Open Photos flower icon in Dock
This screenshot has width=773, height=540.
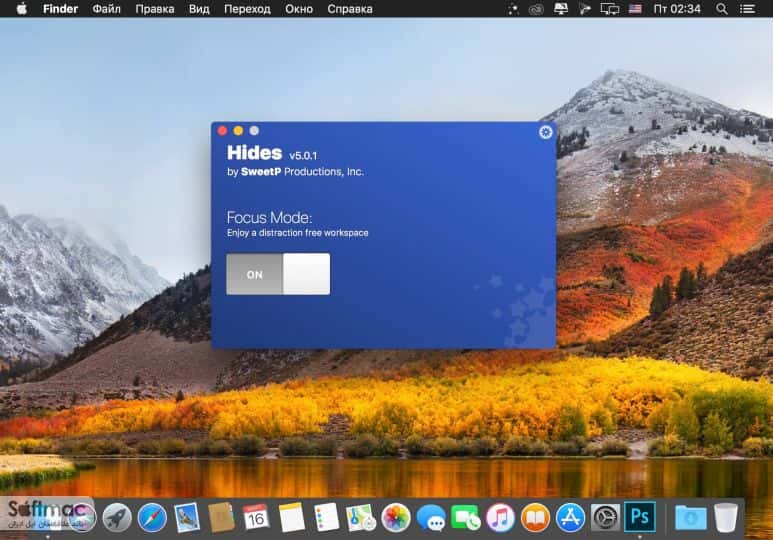(x=395, y=517)
